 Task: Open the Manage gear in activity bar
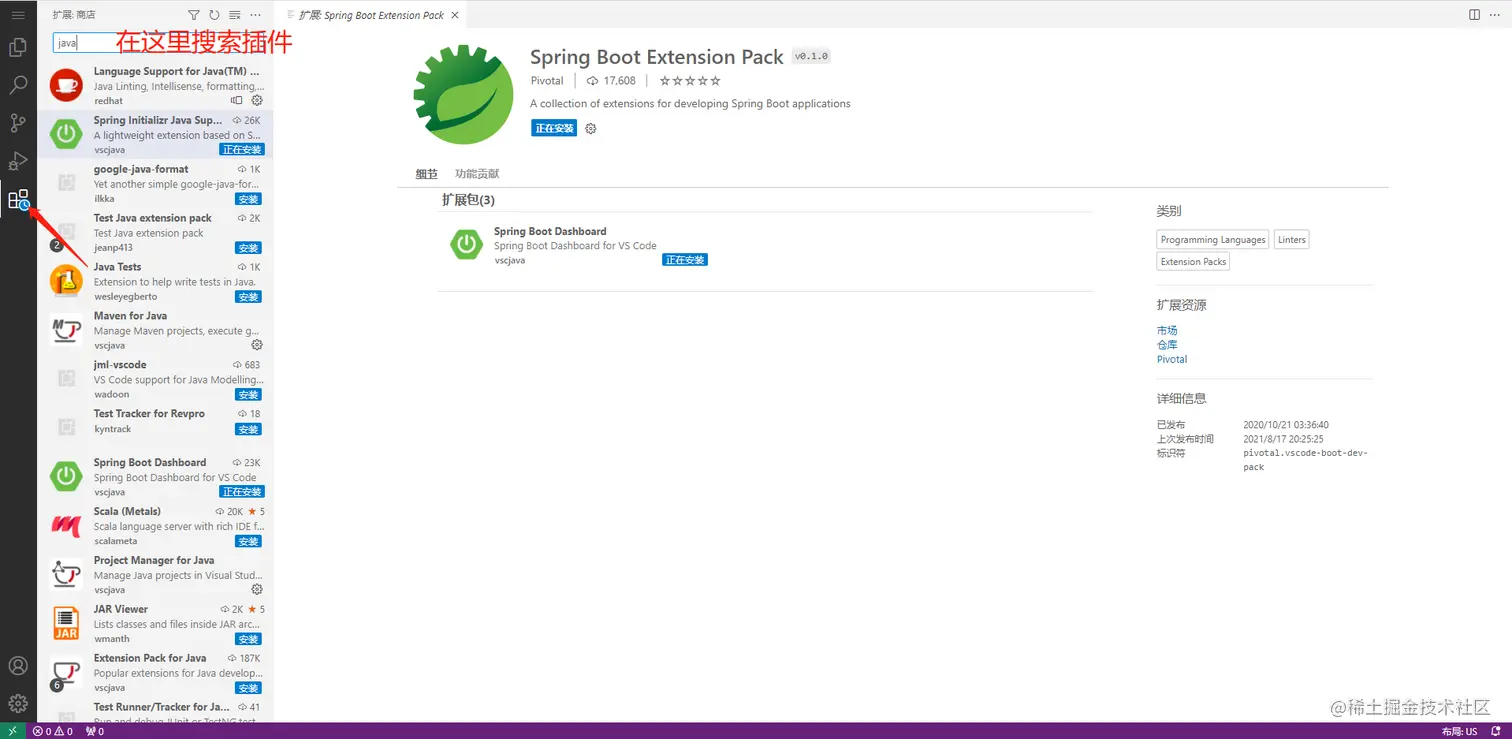click(18, 704)
